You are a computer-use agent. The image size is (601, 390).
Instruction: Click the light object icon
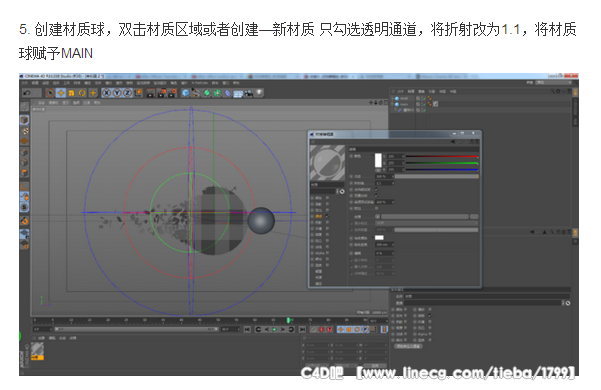point(259,93)
